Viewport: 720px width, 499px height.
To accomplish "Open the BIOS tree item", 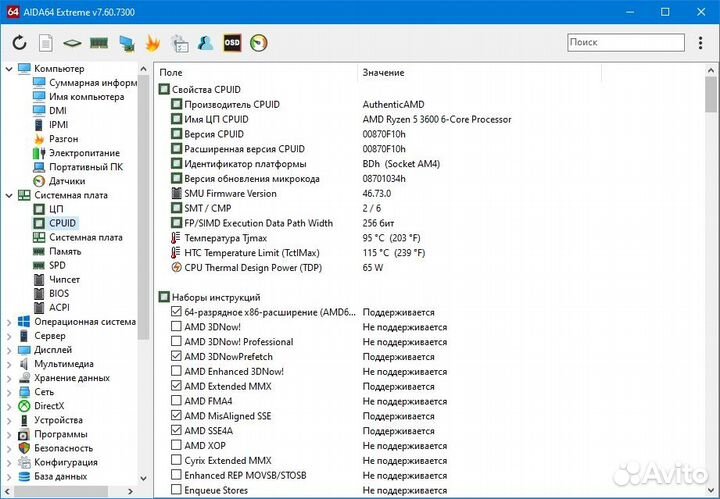I will click(x=51, y=294).
